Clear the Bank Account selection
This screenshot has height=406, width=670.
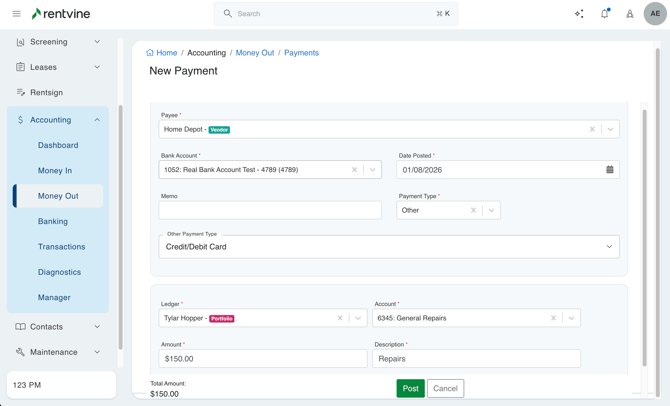(354, 170)
